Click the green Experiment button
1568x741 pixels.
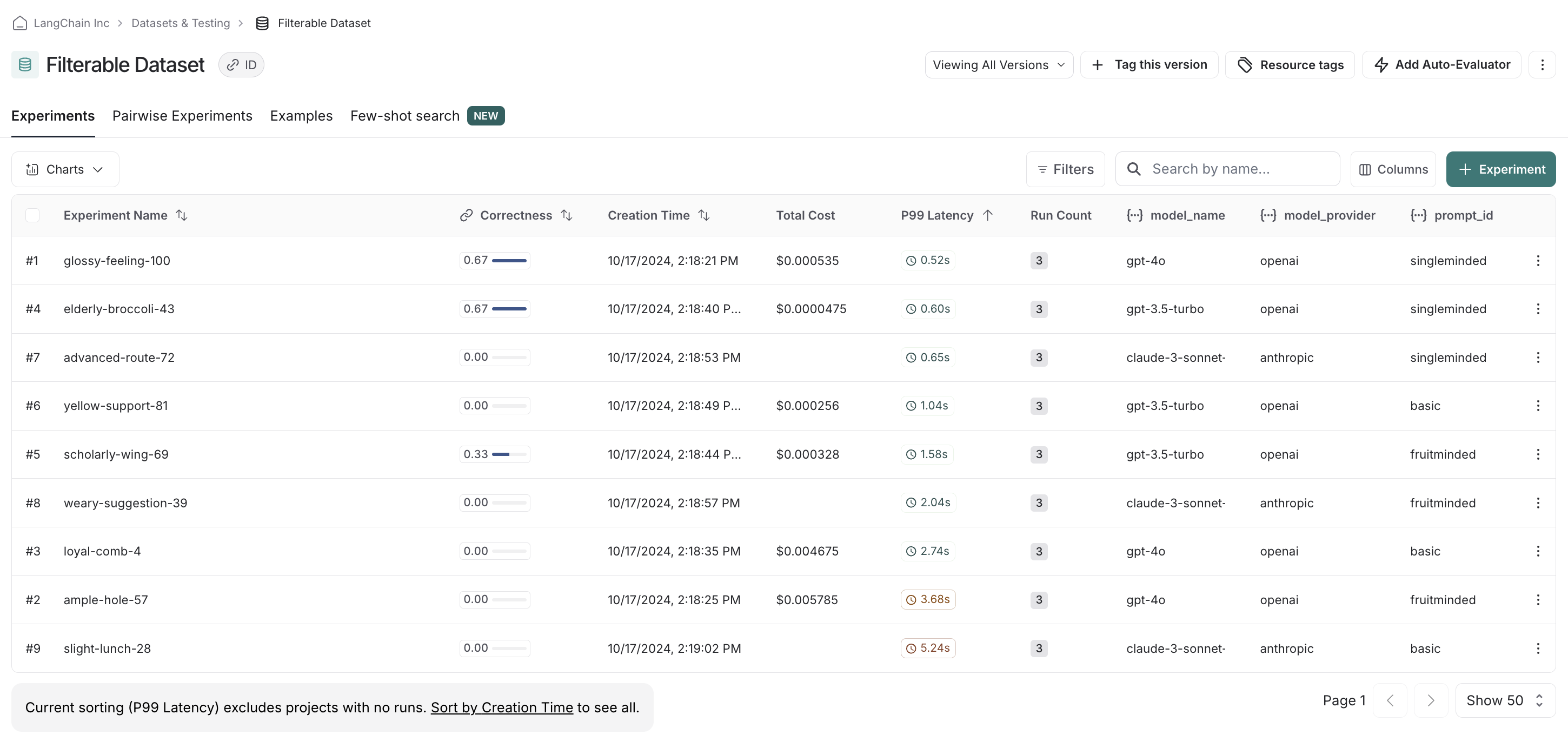(1500, 169)
